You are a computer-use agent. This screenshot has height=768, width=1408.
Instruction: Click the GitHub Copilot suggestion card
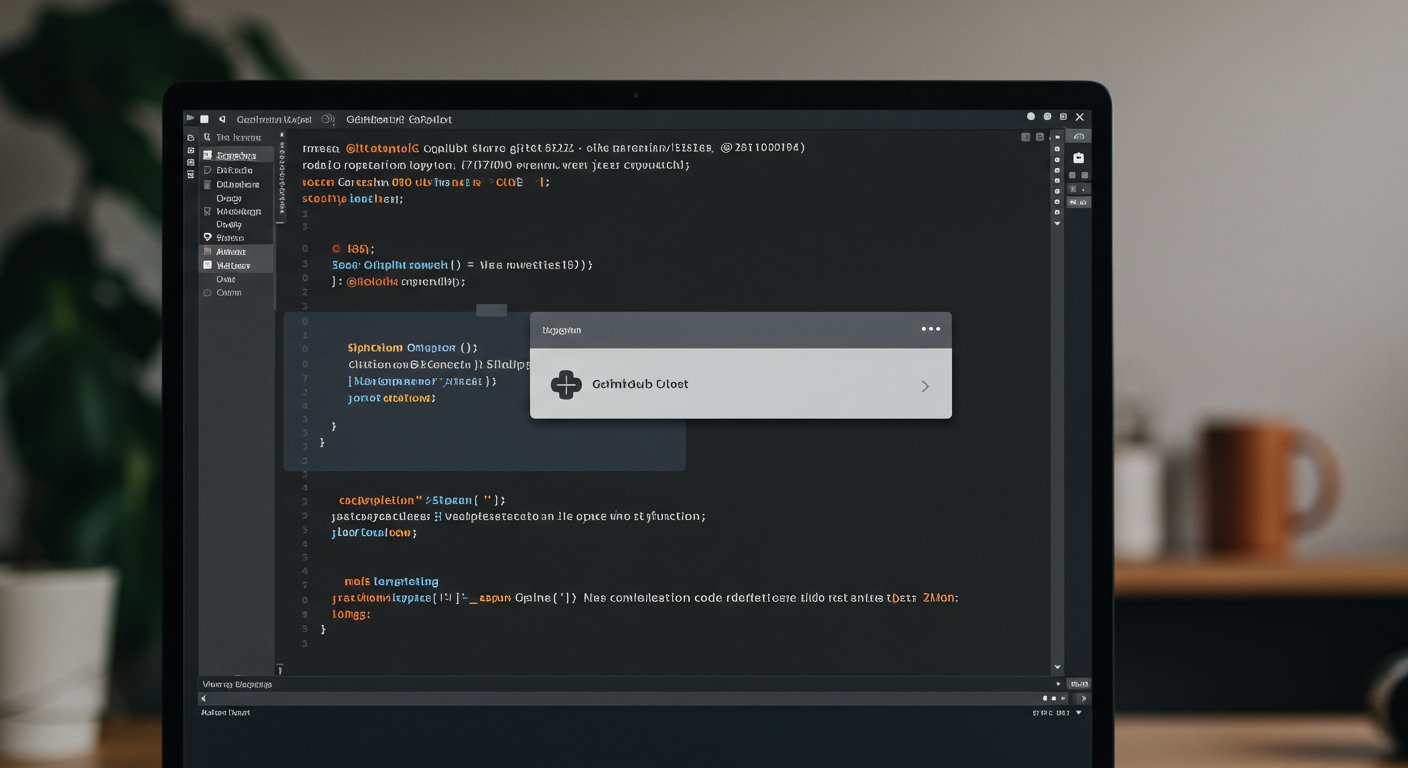pyautogui.click(x=740, y=384)
